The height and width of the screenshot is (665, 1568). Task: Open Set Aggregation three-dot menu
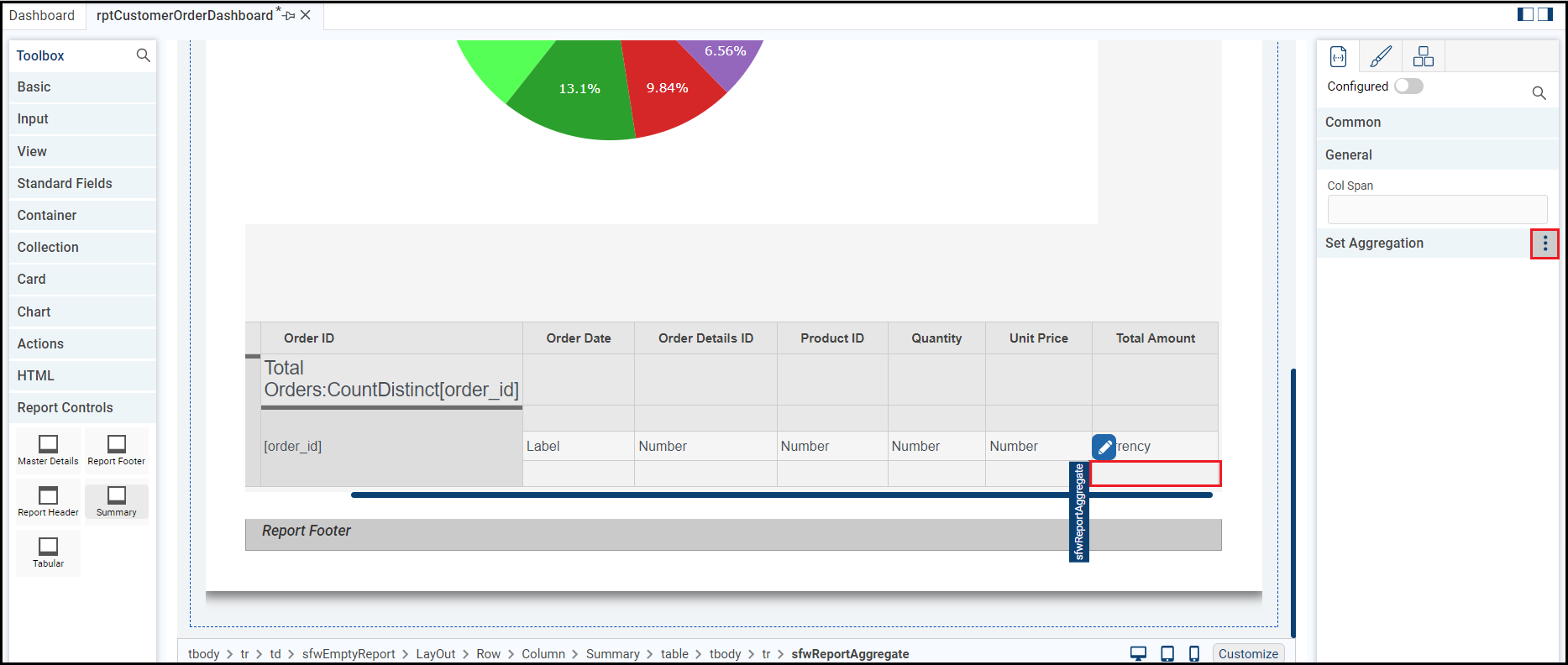1544,243
